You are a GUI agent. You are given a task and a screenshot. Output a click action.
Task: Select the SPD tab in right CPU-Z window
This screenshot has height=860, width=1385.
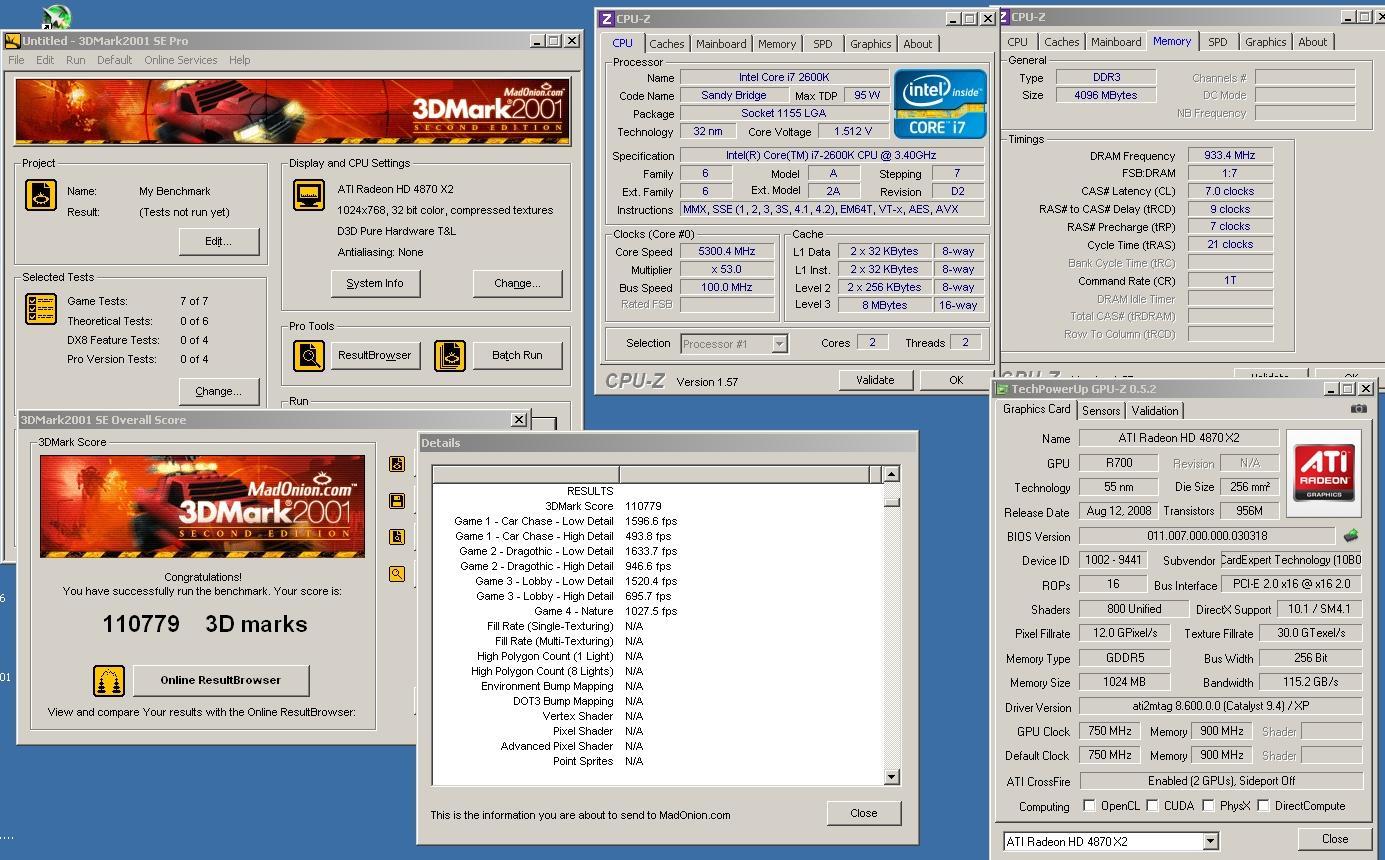tap(1217, 42)
